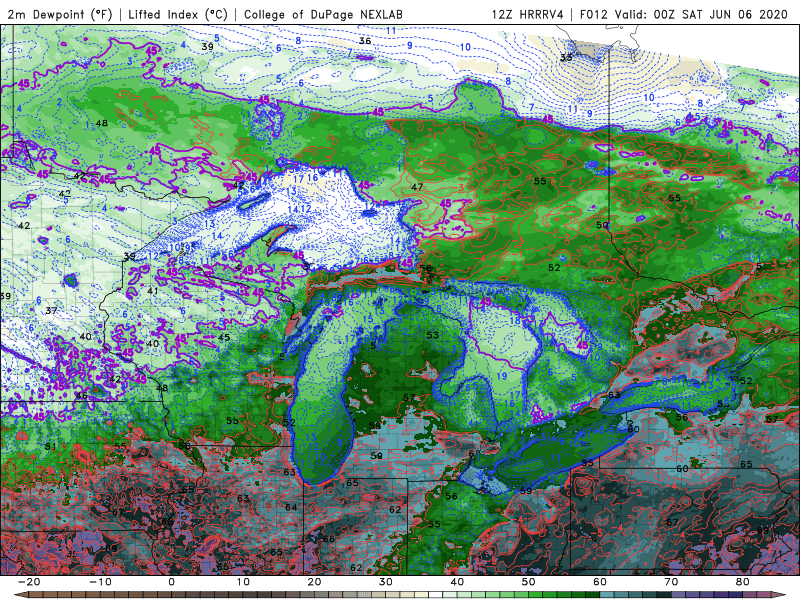The height and width of the screenshot is (600, 800).
Task: Click the right arrow end of color bar
Action: 780,595
